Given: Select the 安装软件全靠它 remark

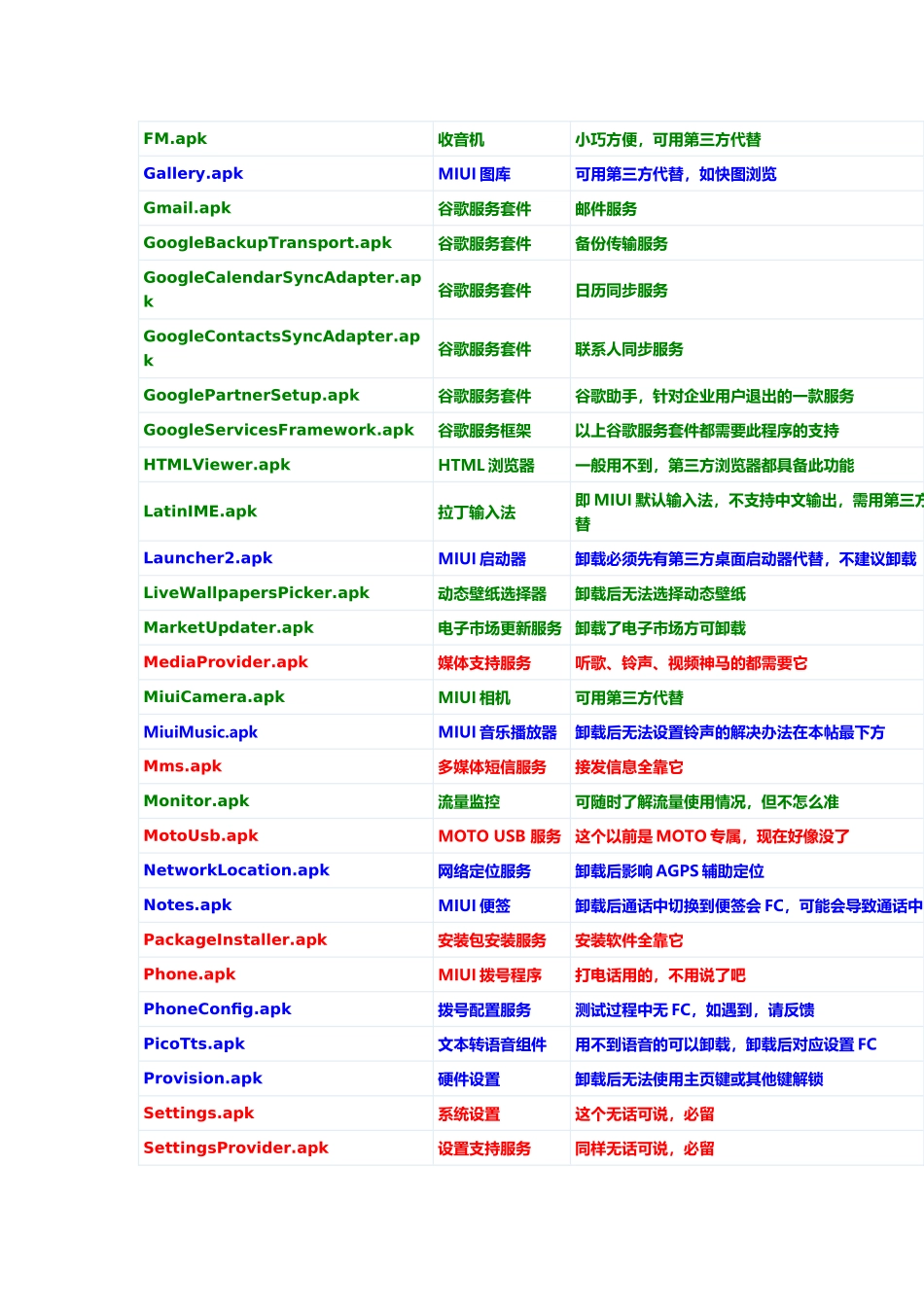Looking at the screenshot, I should coord(629,940).
